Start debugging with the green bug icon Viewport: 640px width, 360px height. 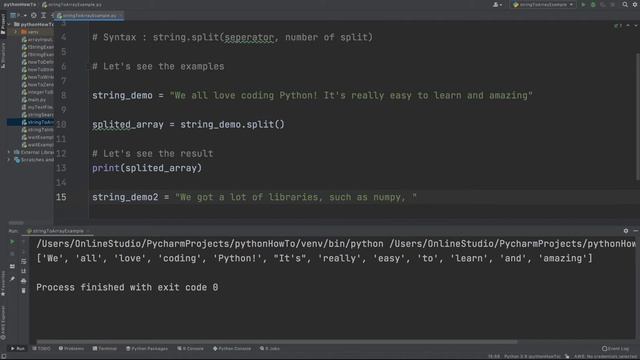pyautogui.click(x=593, y=4)
